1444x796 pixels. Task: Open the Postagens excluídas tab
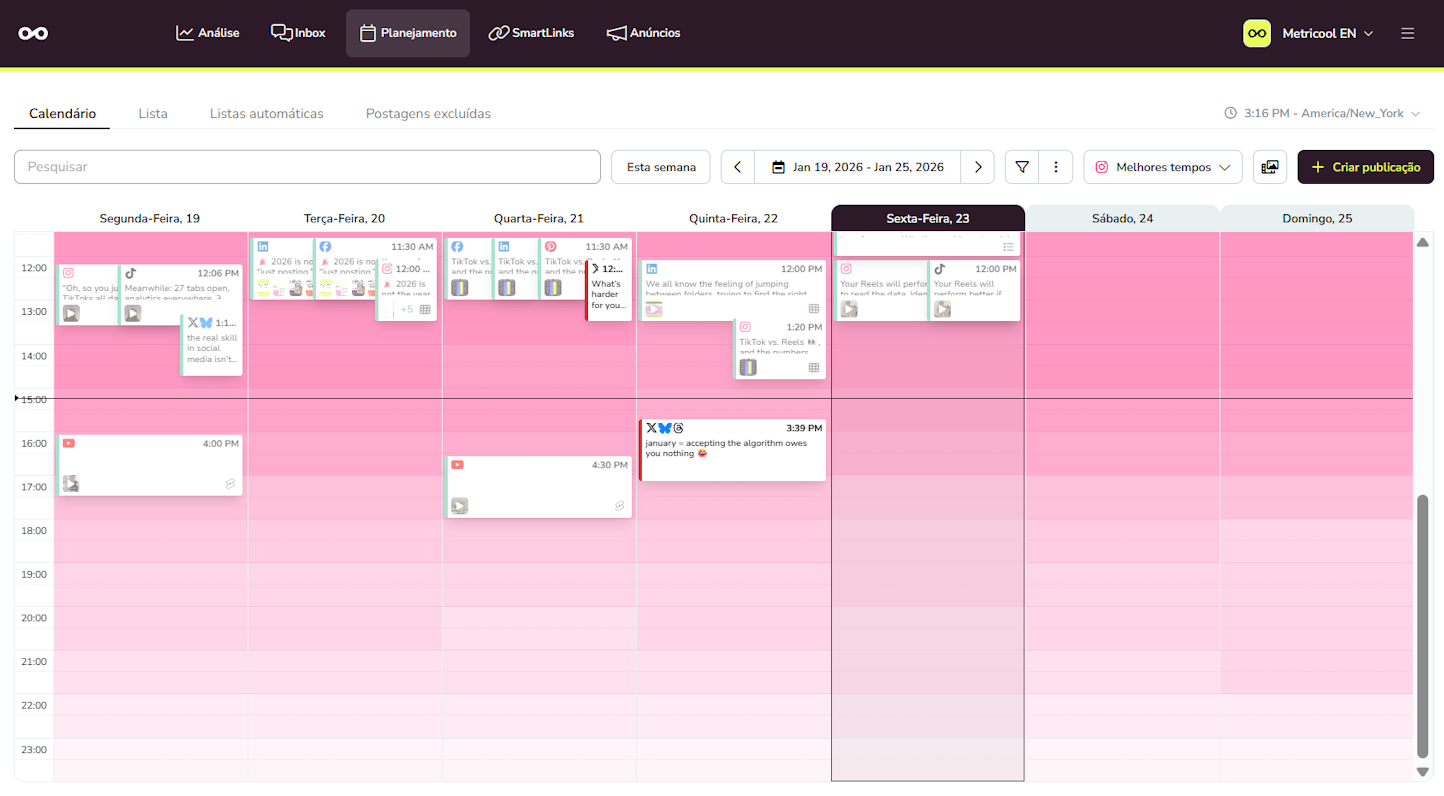click(428, 113)
